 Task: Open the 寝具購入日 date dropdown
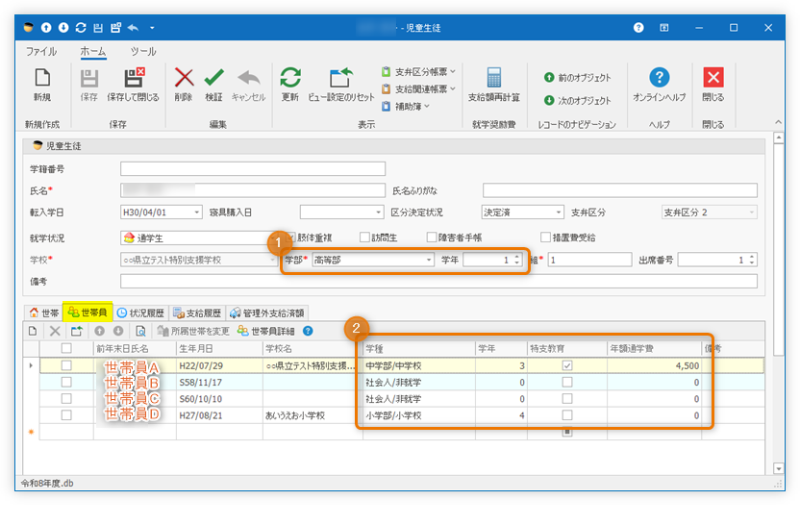(x=378, y=212)
